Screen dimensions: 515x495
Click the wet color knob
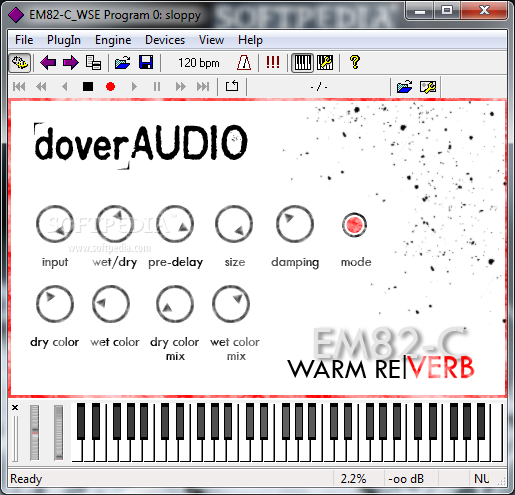click(111, 304)
